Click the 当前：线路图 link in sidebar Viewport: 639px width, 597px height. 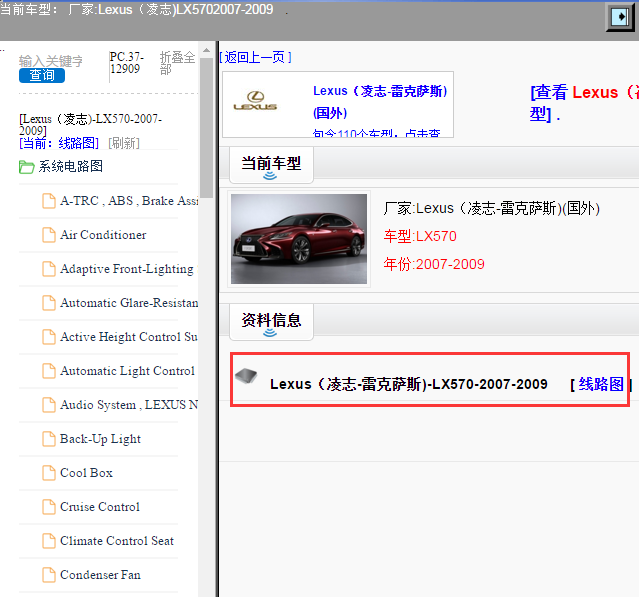[59, 143]
